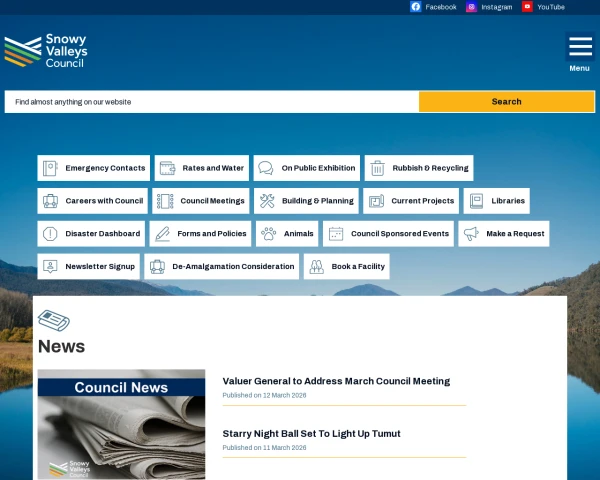Focus the website search input field
Viewport: 600px width, 480px height.
211,102
